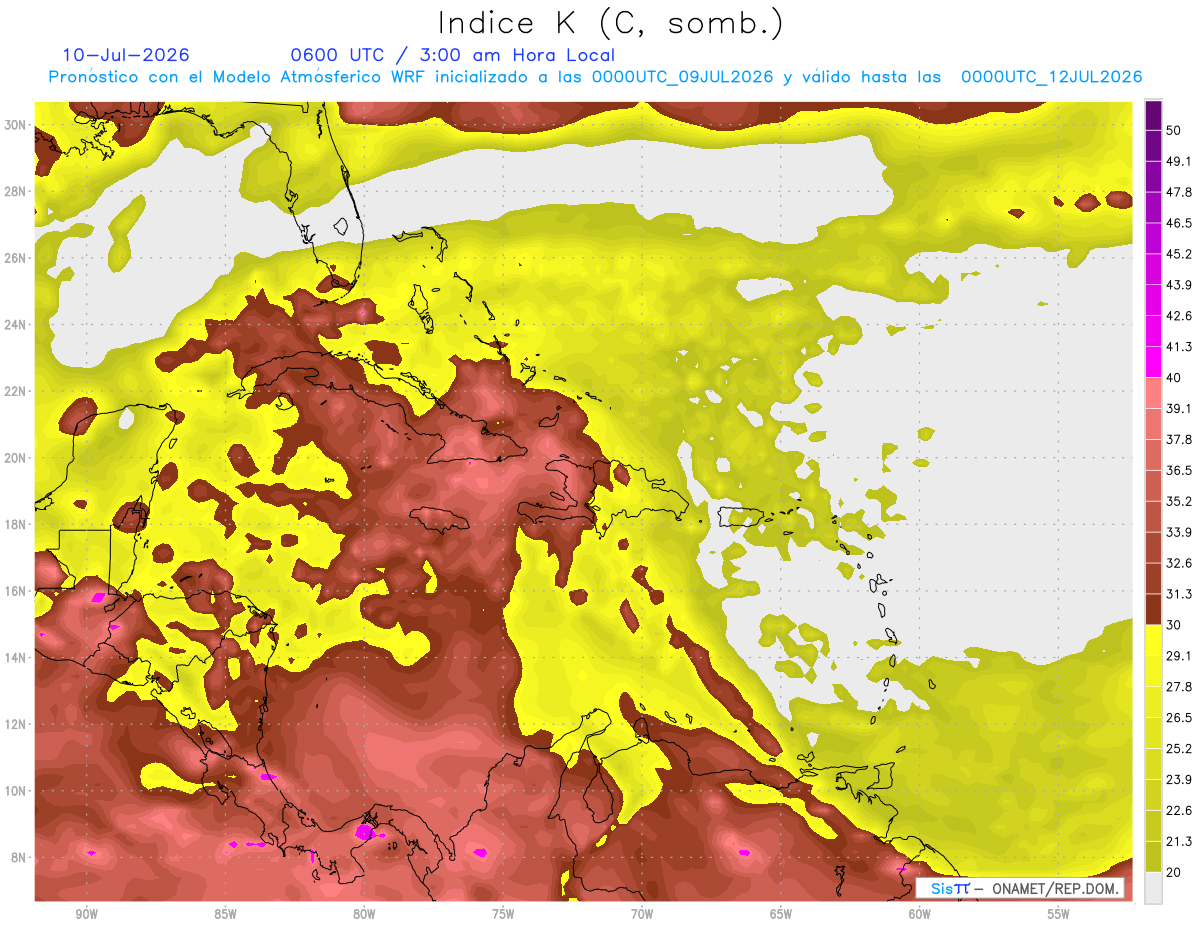Click the '39.1' colorbar value

(x=1178, y=408)
